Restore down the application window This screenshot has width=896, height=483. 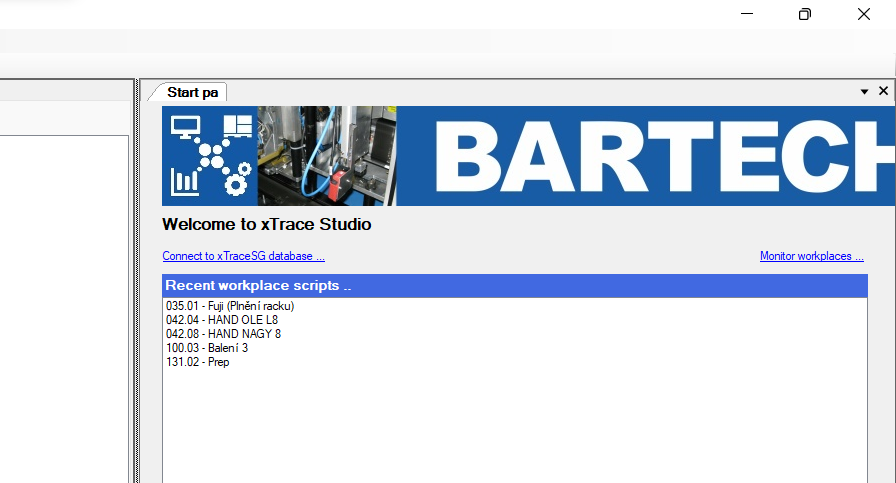point(805,14)
